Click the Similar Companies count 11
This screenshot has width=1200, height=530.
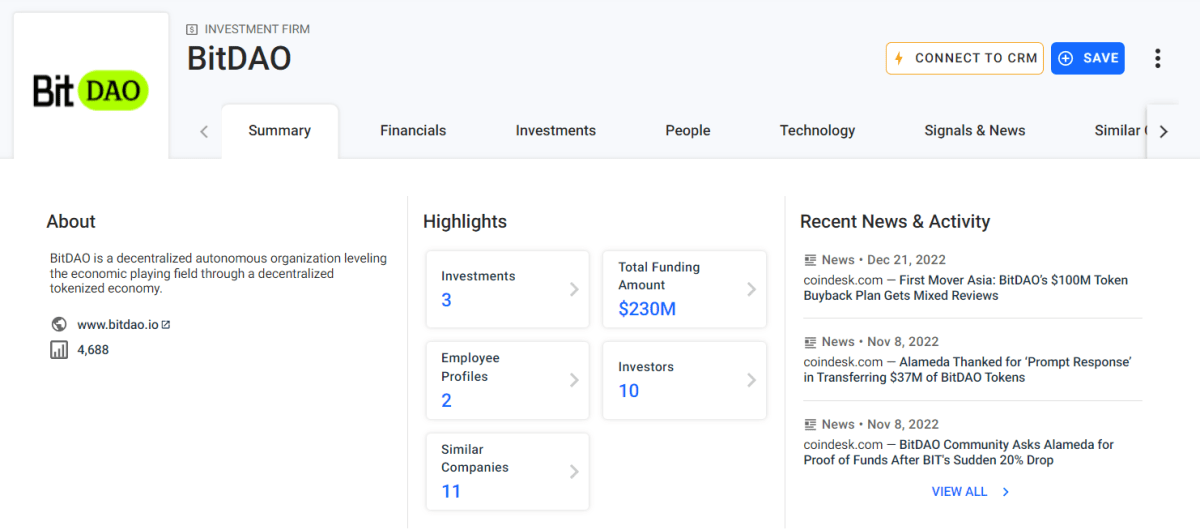click(x=451, y=491)
